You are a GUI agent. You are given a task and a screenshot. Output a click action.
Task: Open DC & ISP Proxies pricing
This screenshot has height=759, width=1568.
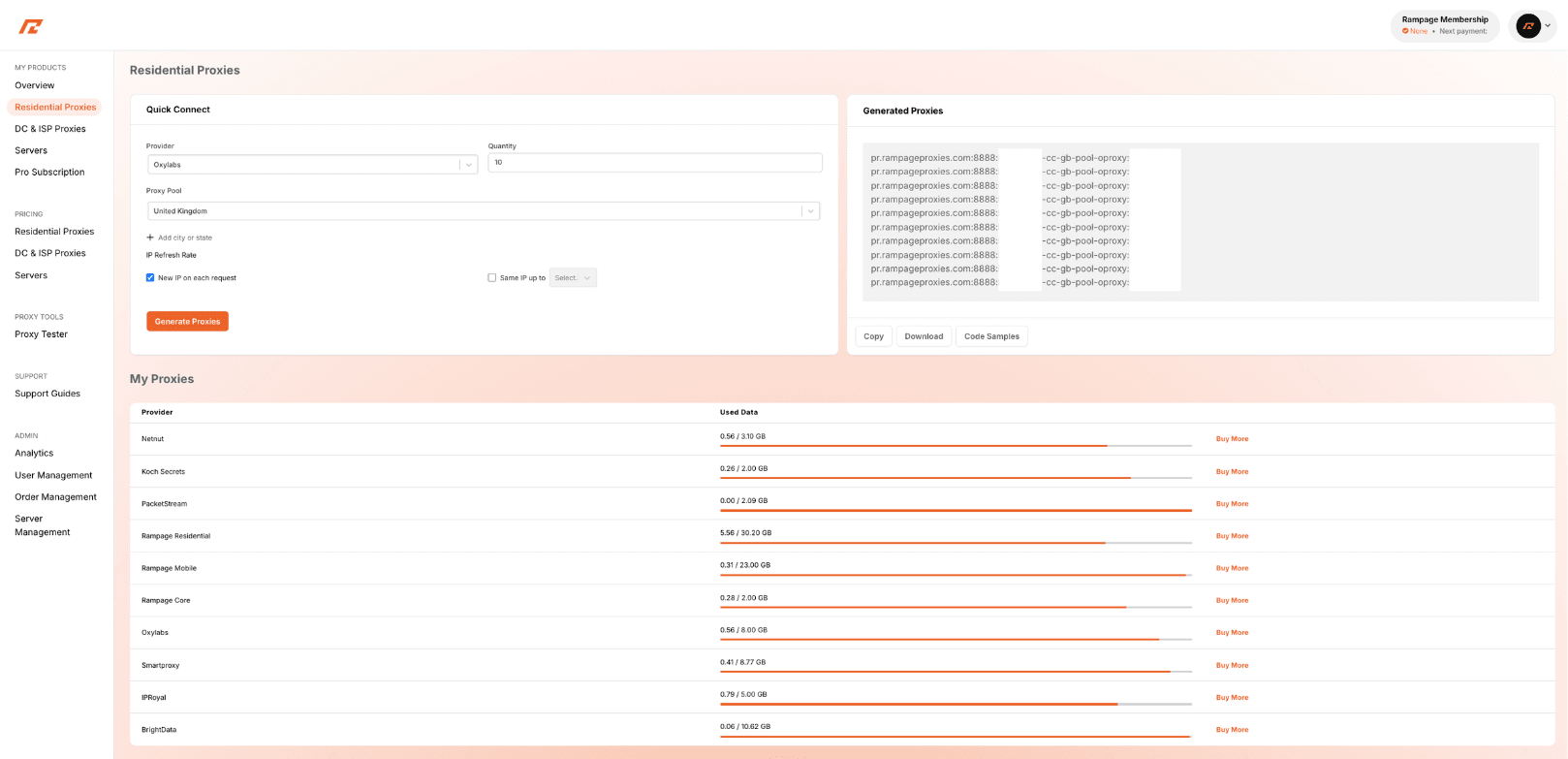(x=50, y=253)
